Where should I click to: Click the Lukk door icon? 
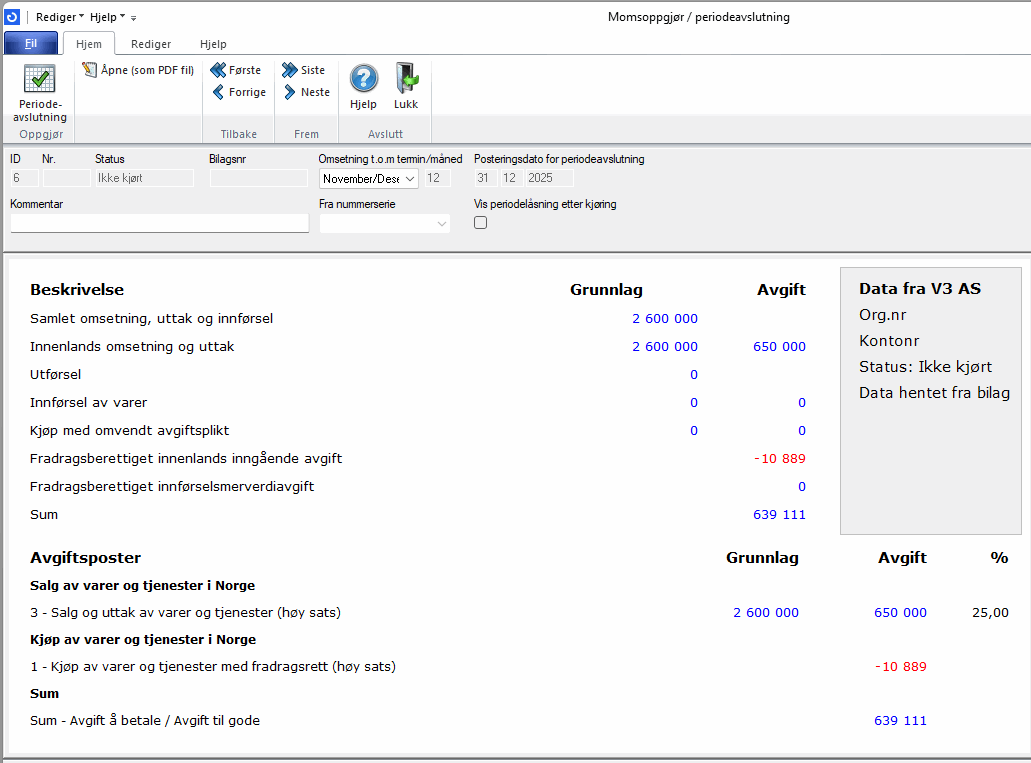(406, 79)
